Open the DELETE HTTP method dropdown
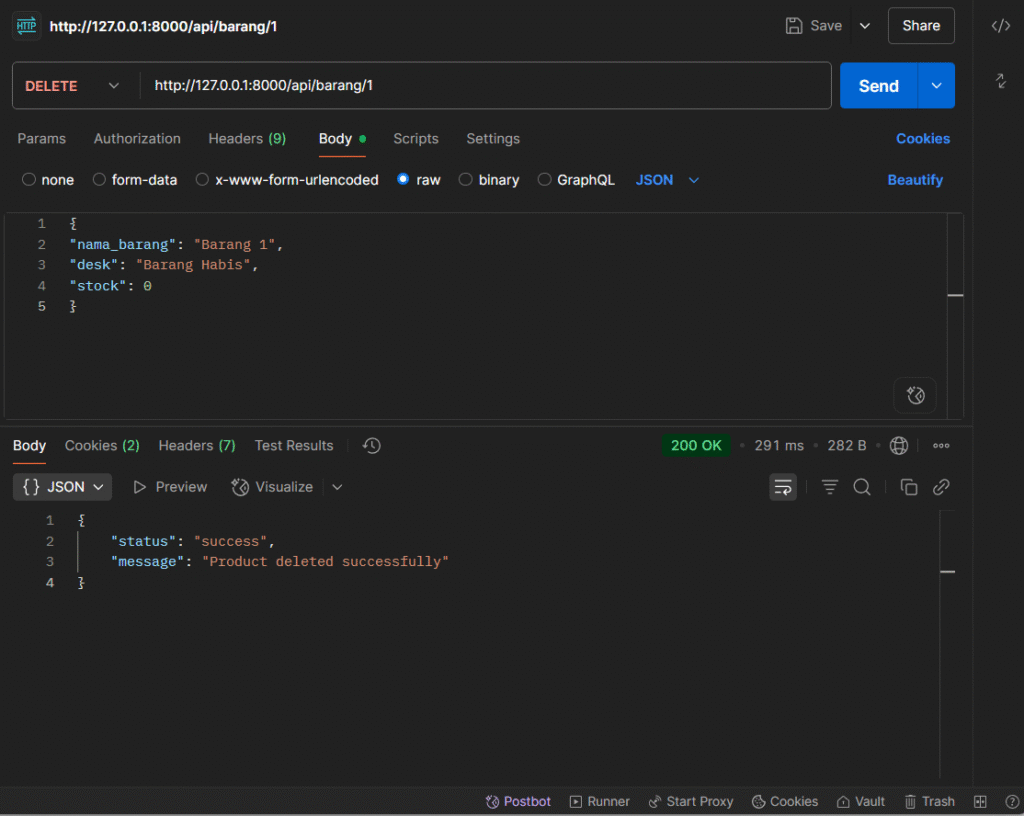 73,86
